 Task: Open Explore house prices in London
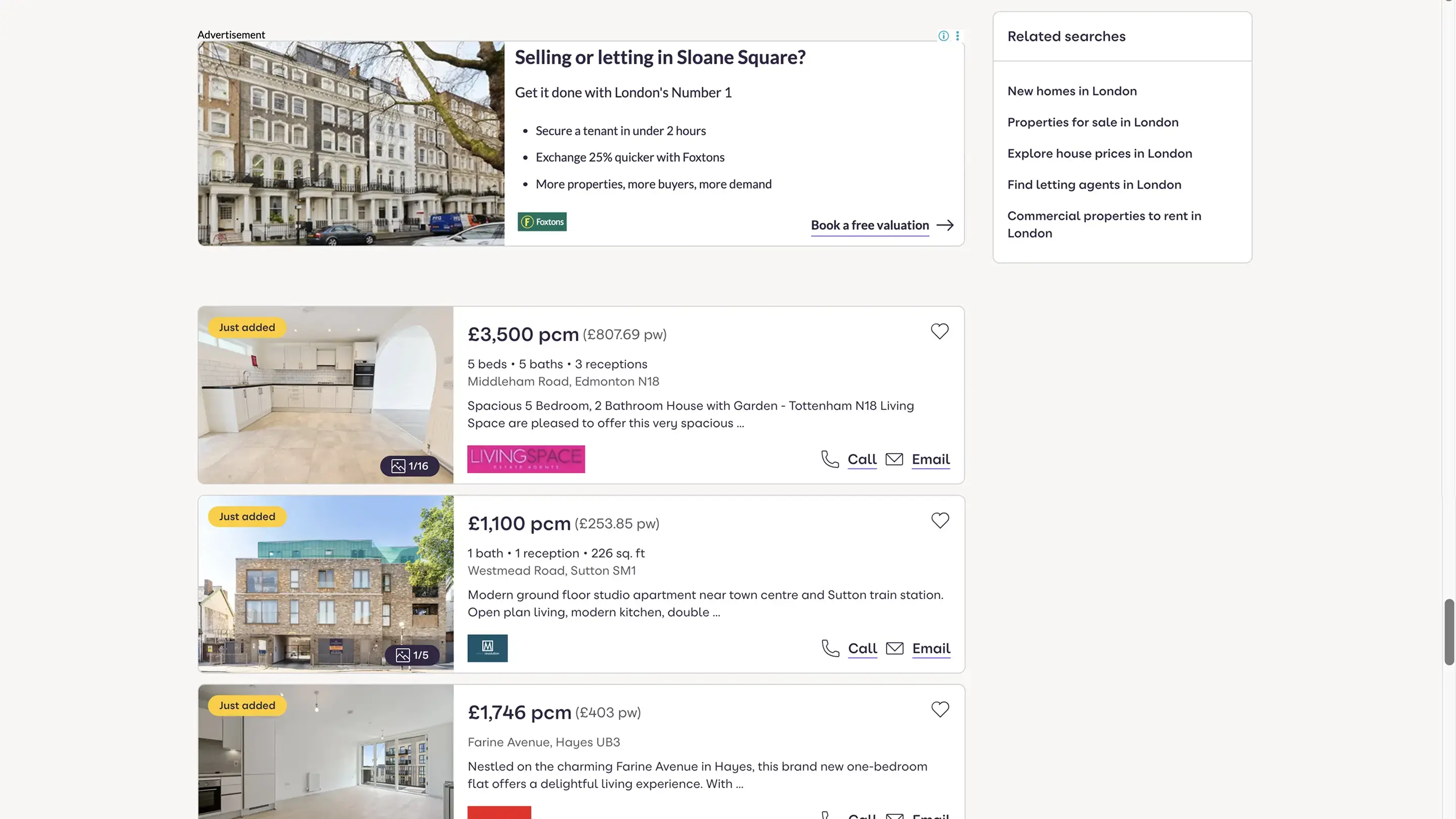pyautogui.click(x=1100, y=154)
